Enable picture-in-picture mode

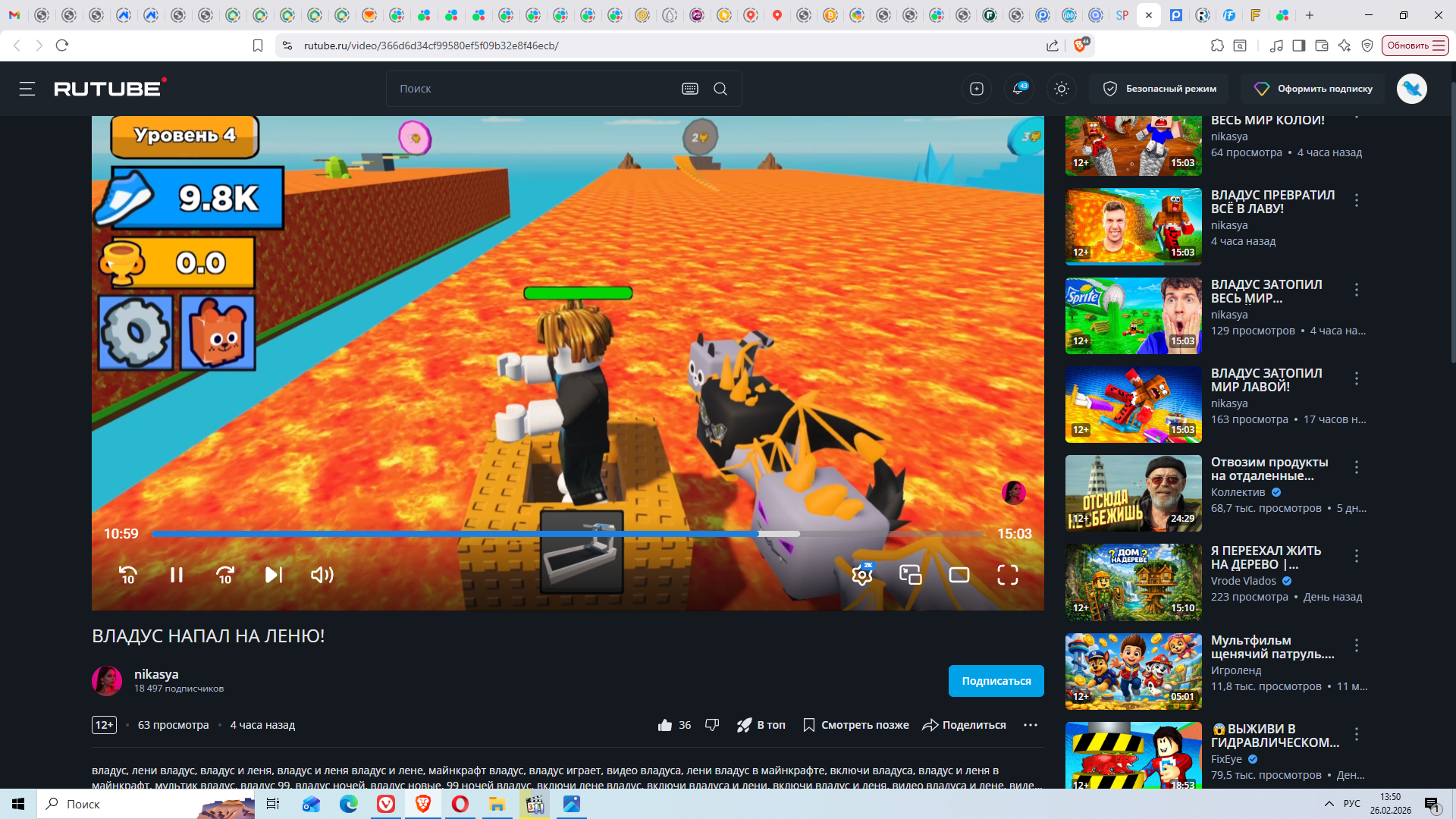click(910, 576)
